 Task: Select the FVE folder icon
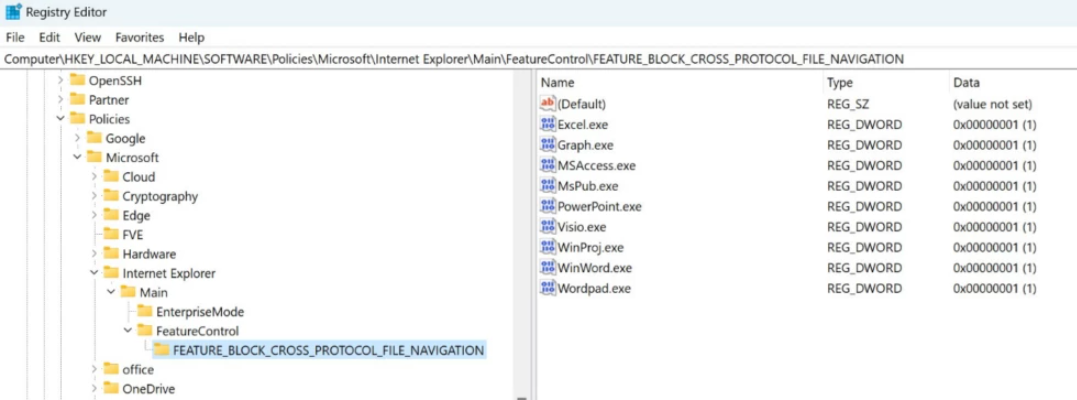click(111, 234)
